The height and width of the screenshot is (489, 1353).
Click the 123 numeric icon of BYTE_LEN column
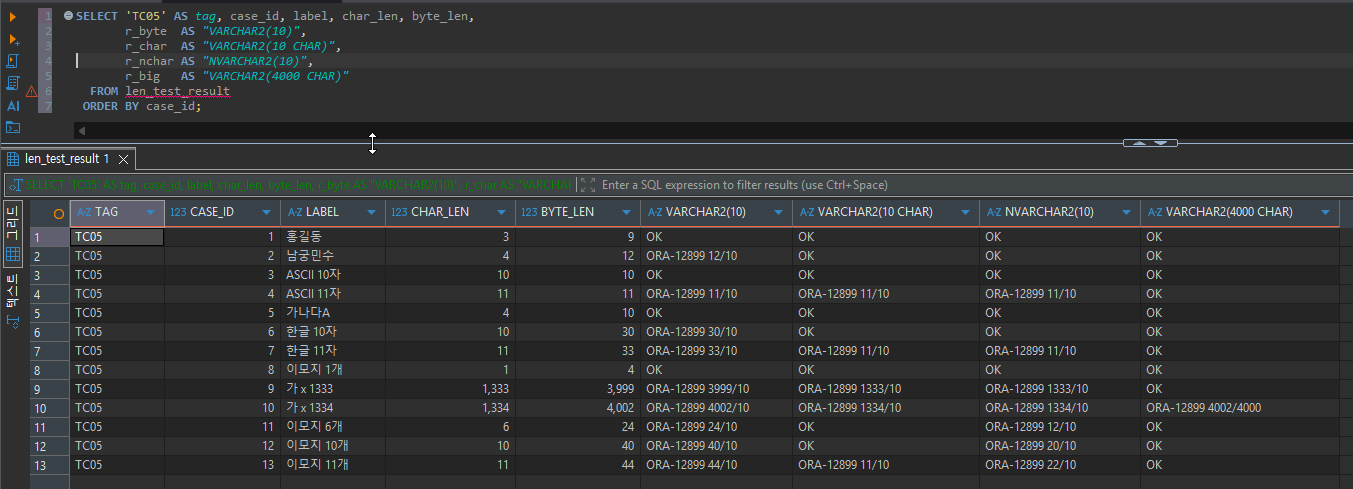click(528, 212)
